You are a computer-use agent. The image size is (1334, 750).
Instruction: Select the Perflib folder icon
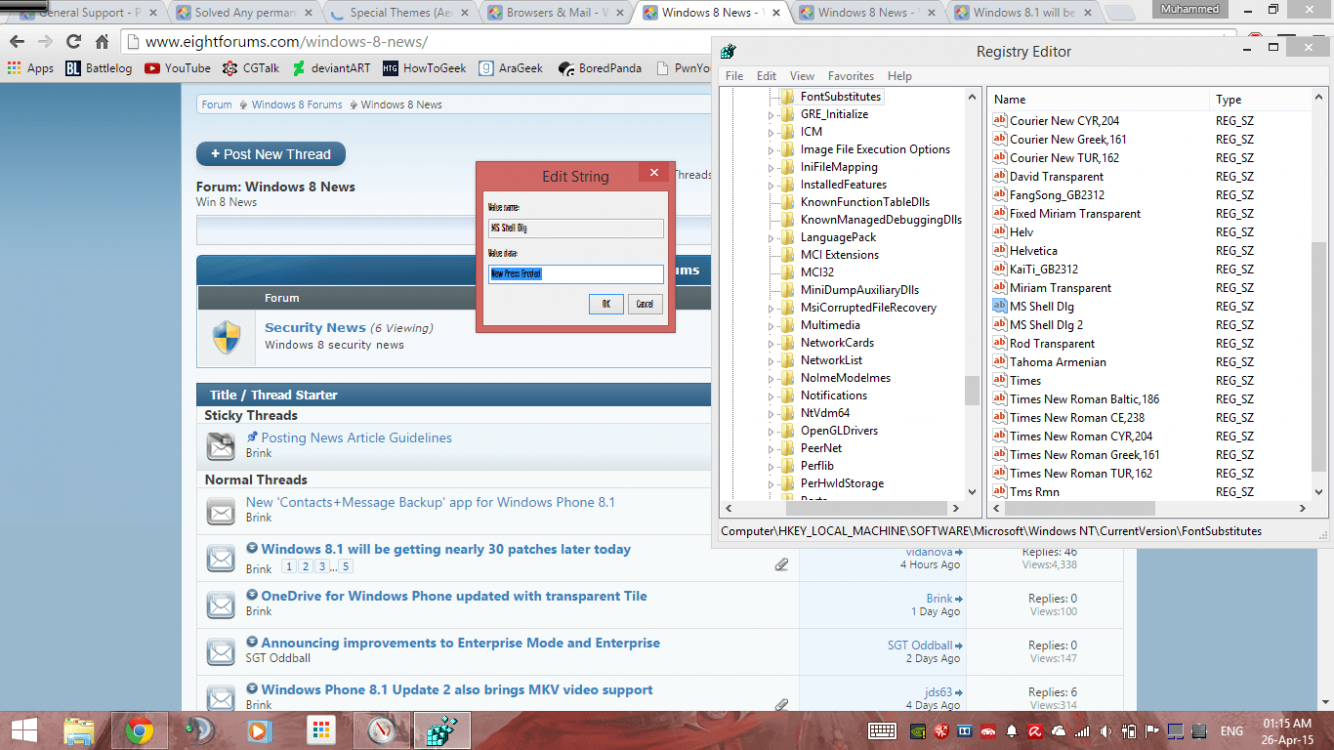pos(787,466)
